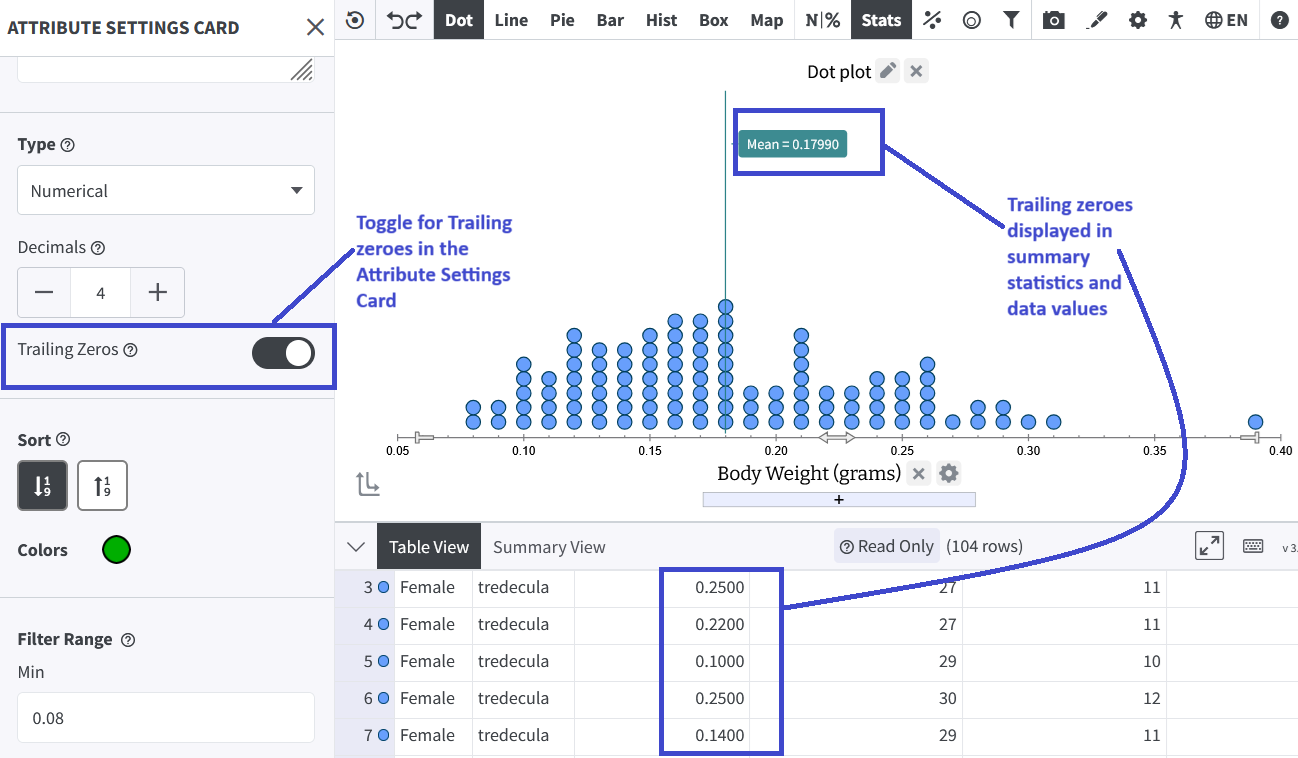
Task: Select the Dot plot type
Action: click(459, 20)
